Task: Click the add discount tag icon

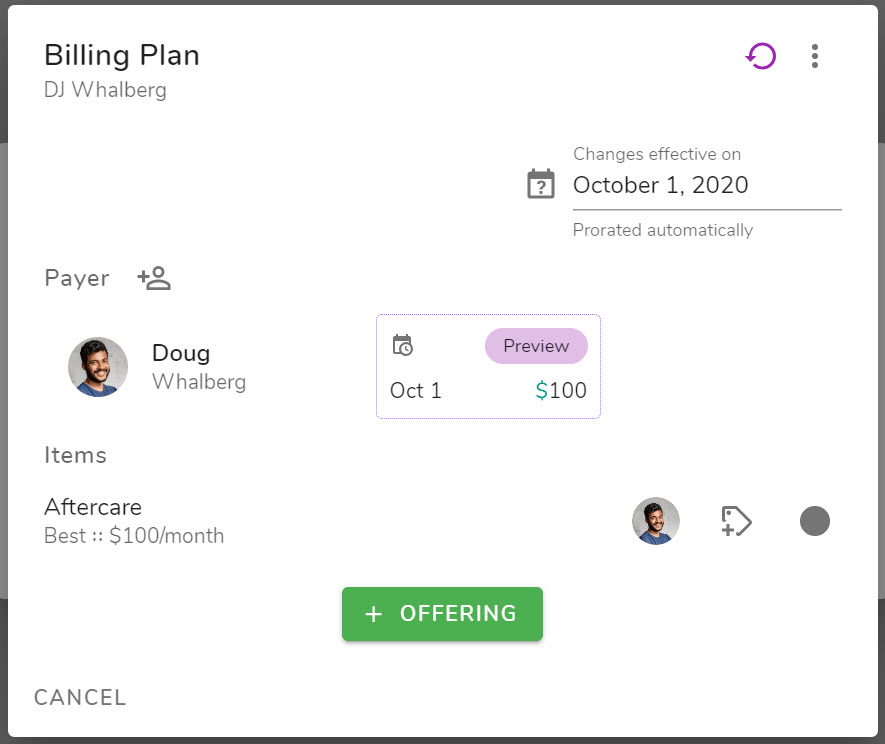Action: tap(736, 521)
